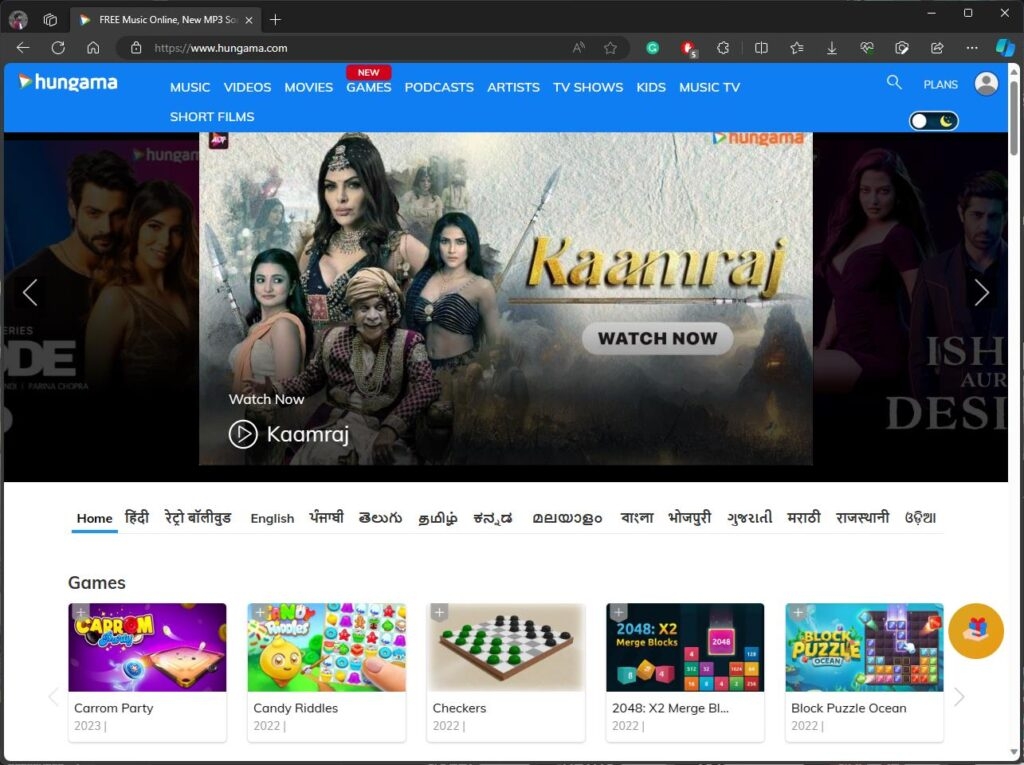Image resolution: width=1024 pixels, height=765 pixels.
Task: Select the मराठी language tab
Action: (803, 517)
